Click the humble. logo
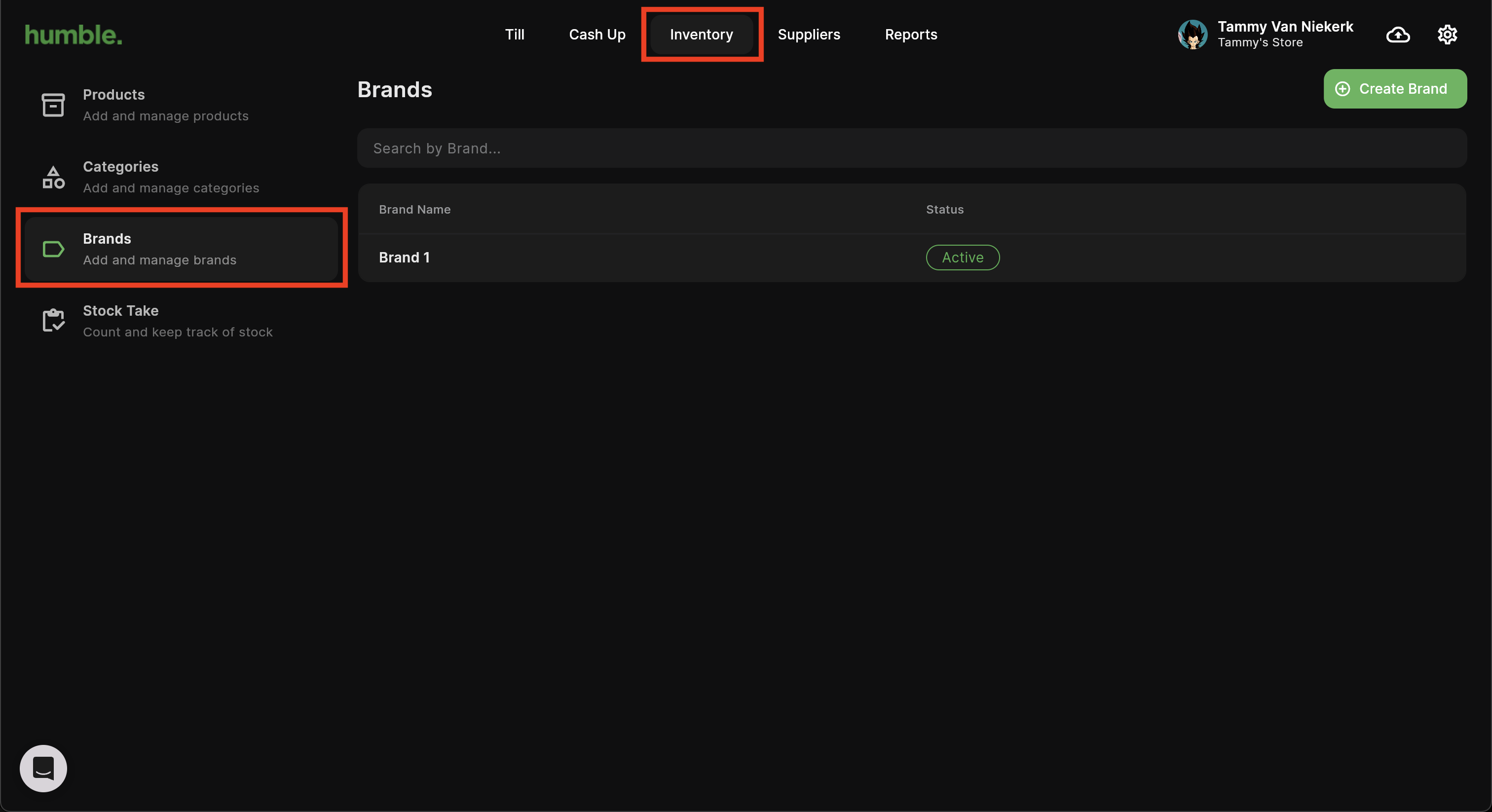The height and width of the screenshot is (812, 1492). point(74,35)
